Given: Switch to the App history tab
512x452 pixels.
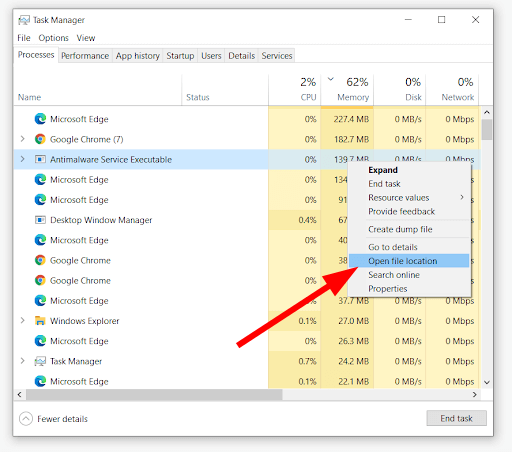Looking at the screenshot, I should tap(138, 56).
